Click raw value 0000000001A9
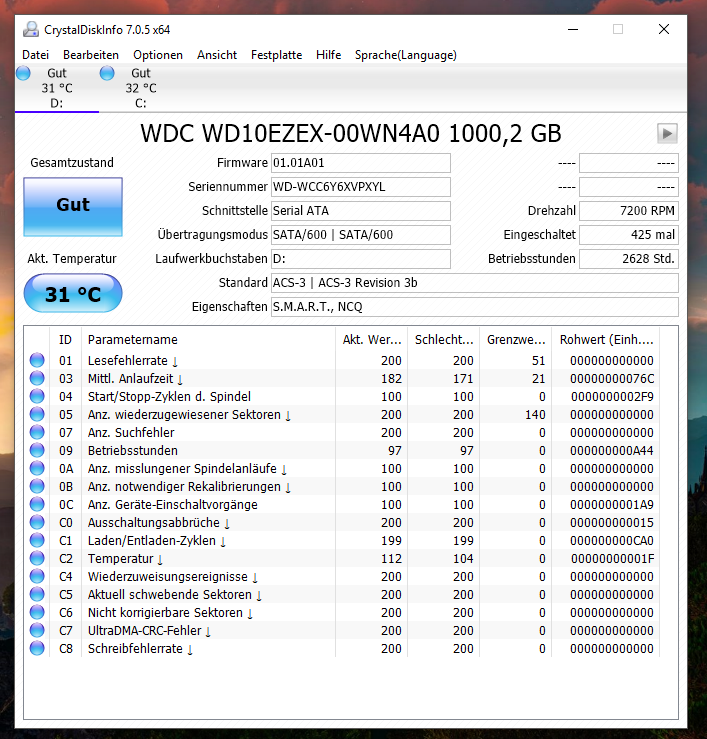707x739 pixels. click(x=612, y=505)
